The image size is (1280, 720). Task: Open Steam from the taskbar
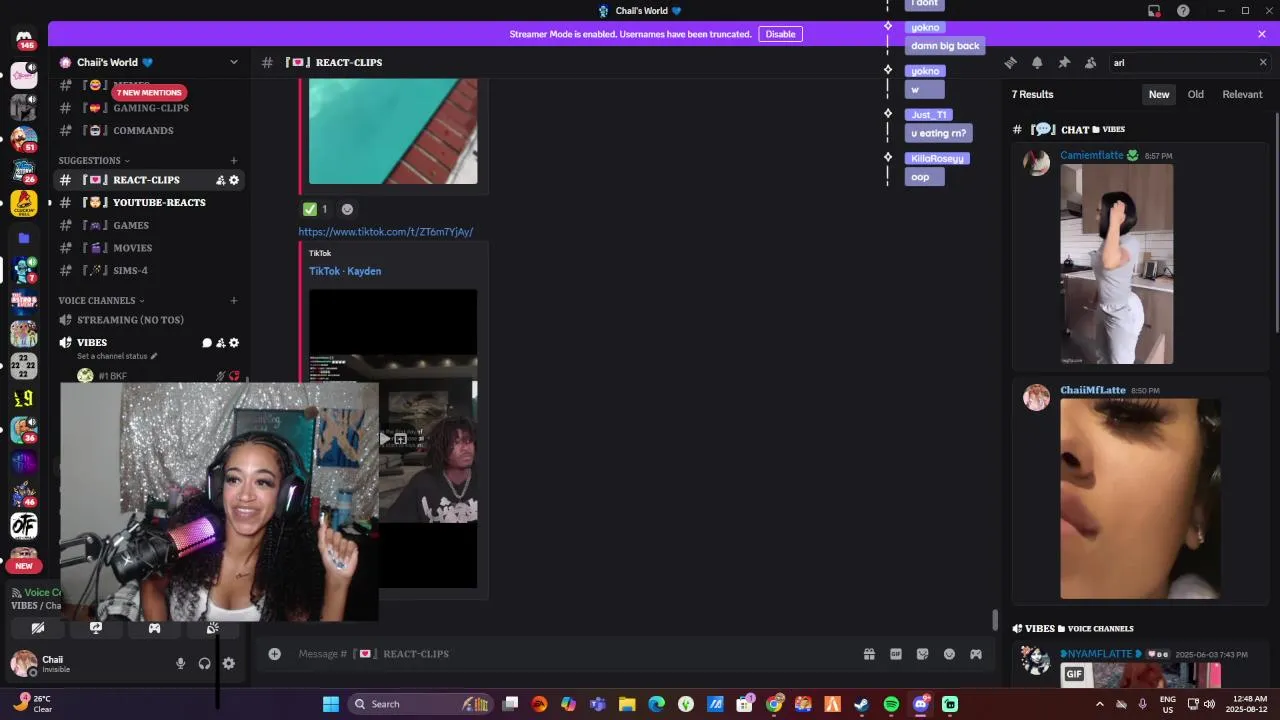coord(861,704)
